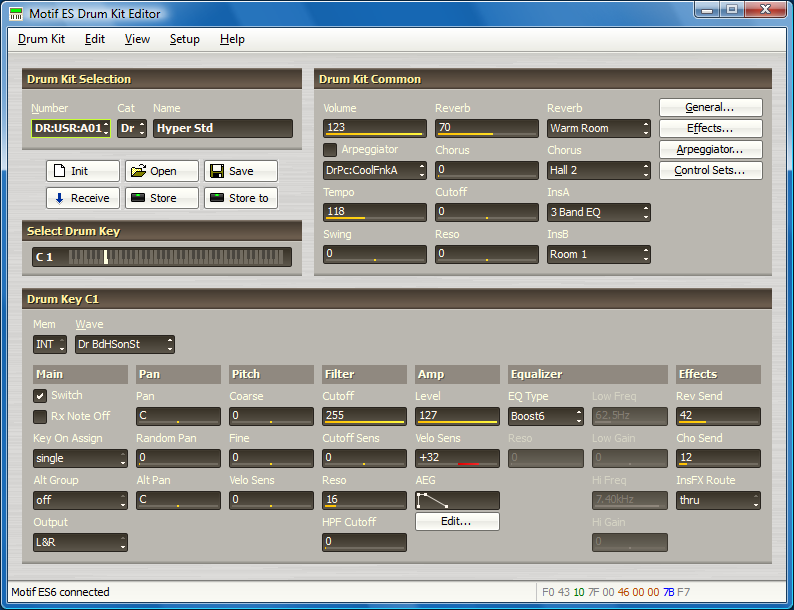Uncheck the Switch checkbox
Image resolution: width=794 pixels, height=610 pixels.
pyautogui.click(x=40, y=396)
